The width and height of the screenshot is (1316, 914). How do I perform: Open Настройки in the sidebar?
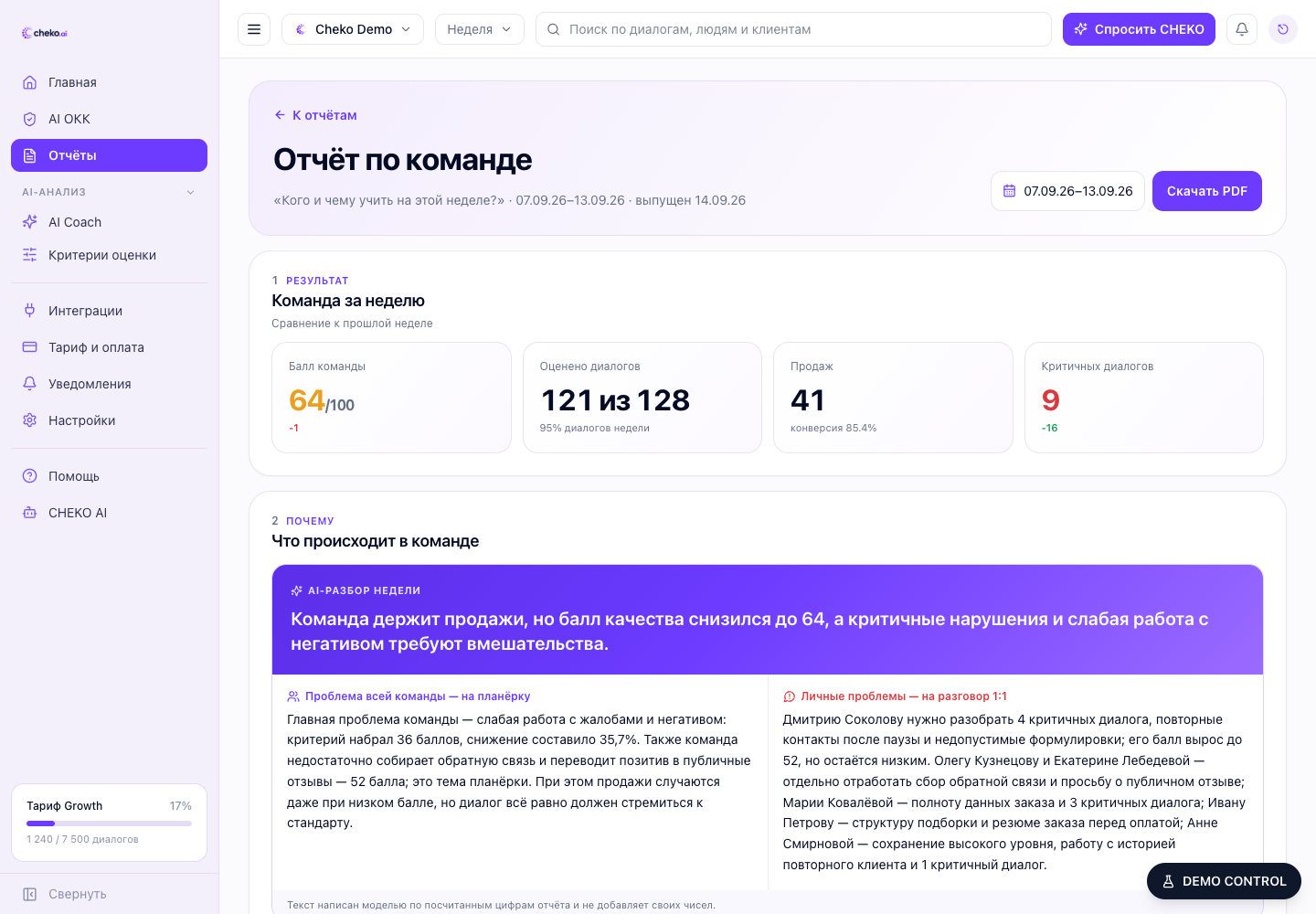click(x=109, y=420)
